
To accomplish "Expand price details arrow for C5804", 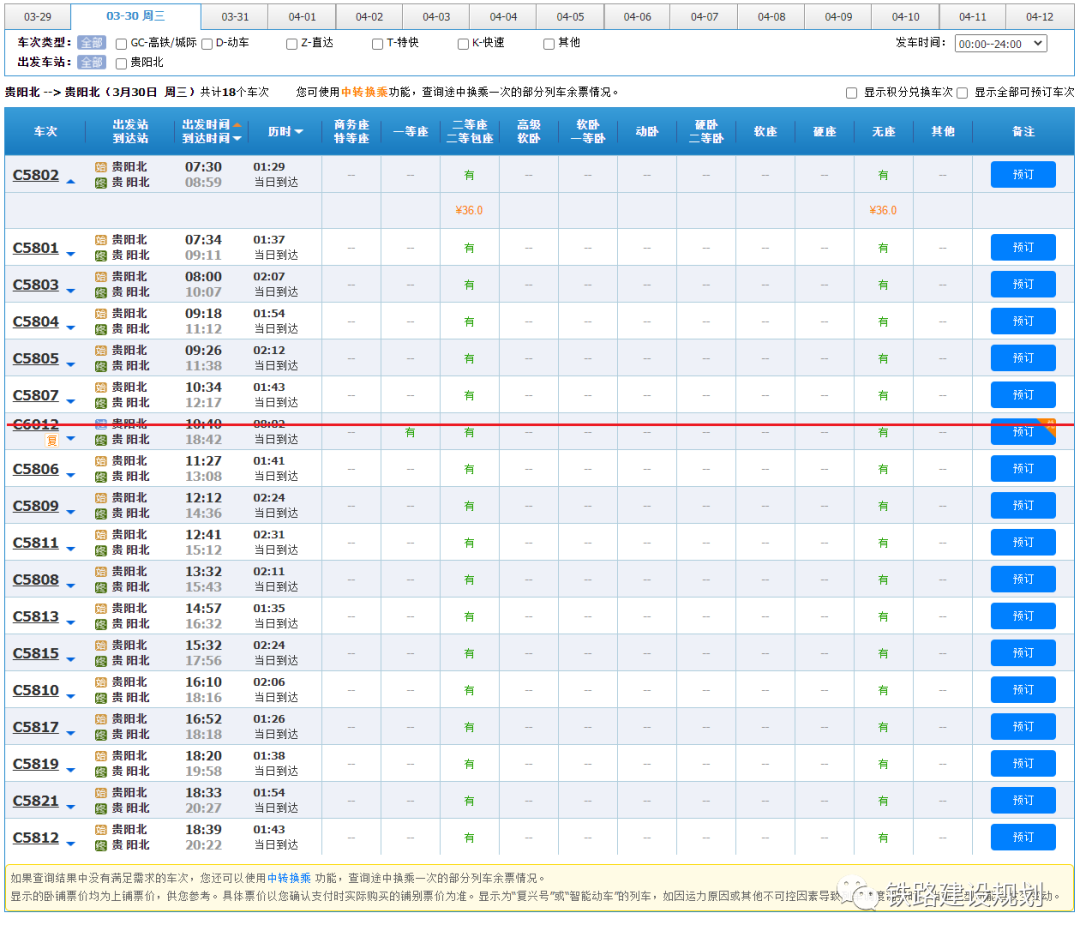I will [70, 328].
